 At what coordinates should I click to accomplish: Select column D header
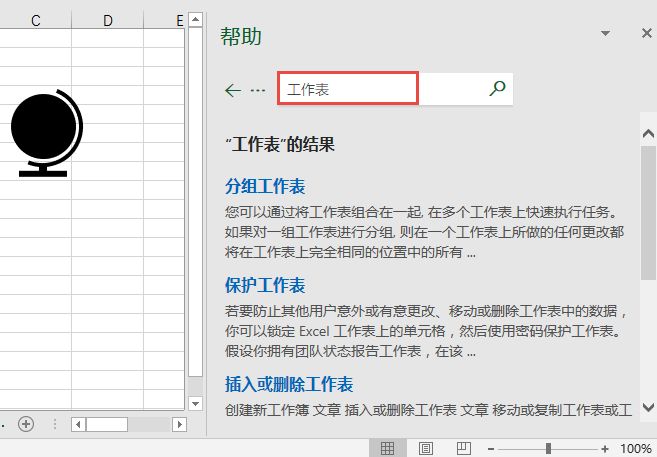click(x=108, y=20)
